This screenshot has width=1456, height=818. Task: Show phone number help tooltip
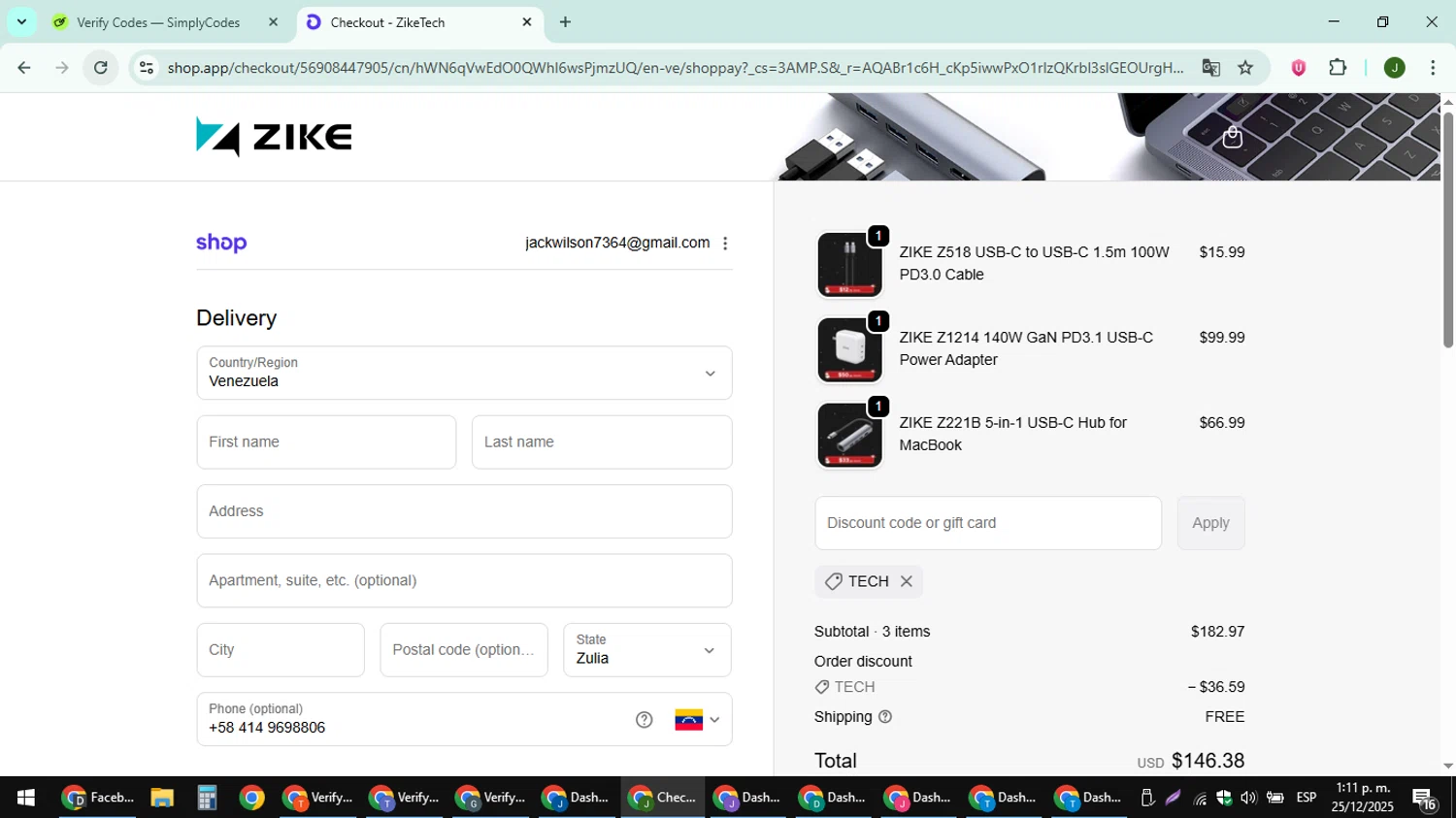645,720
